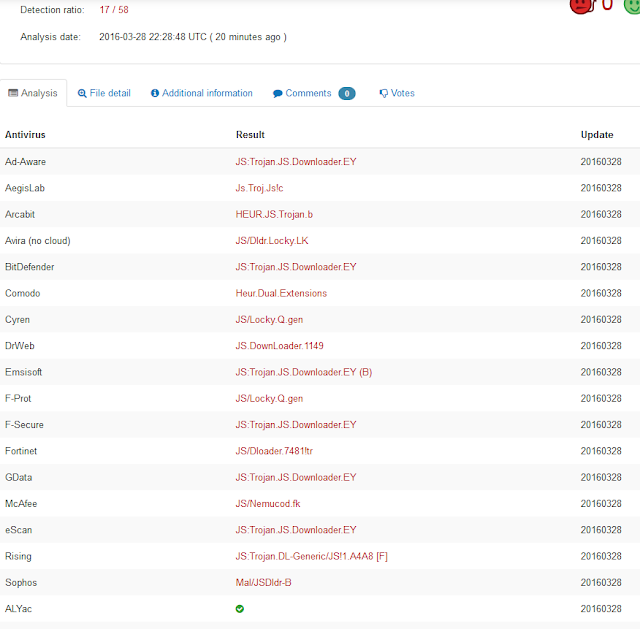Image resolution: width=640 pixels, height=629 pixels.
Task: Click Sophos result Mal/JSDldr-B
Action: click(263, 582)
